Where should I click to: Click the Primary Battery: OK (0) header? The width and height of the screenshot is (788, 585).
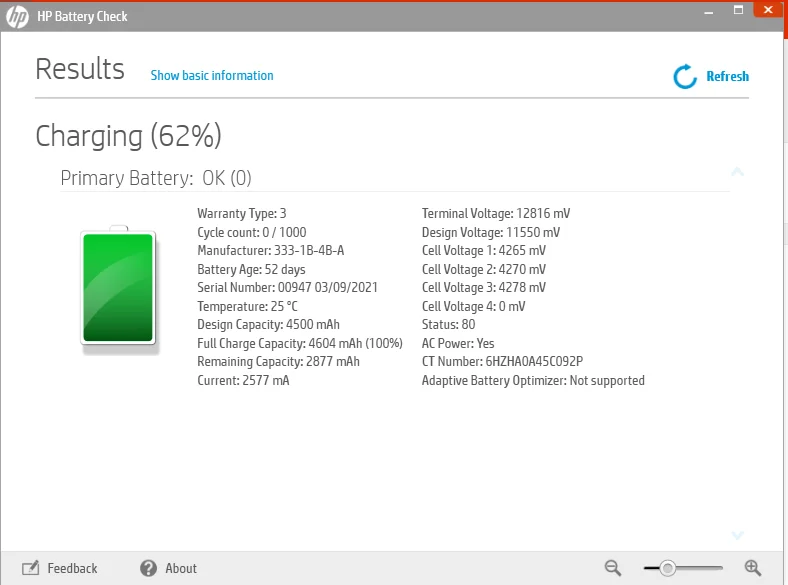coord(156,178)
